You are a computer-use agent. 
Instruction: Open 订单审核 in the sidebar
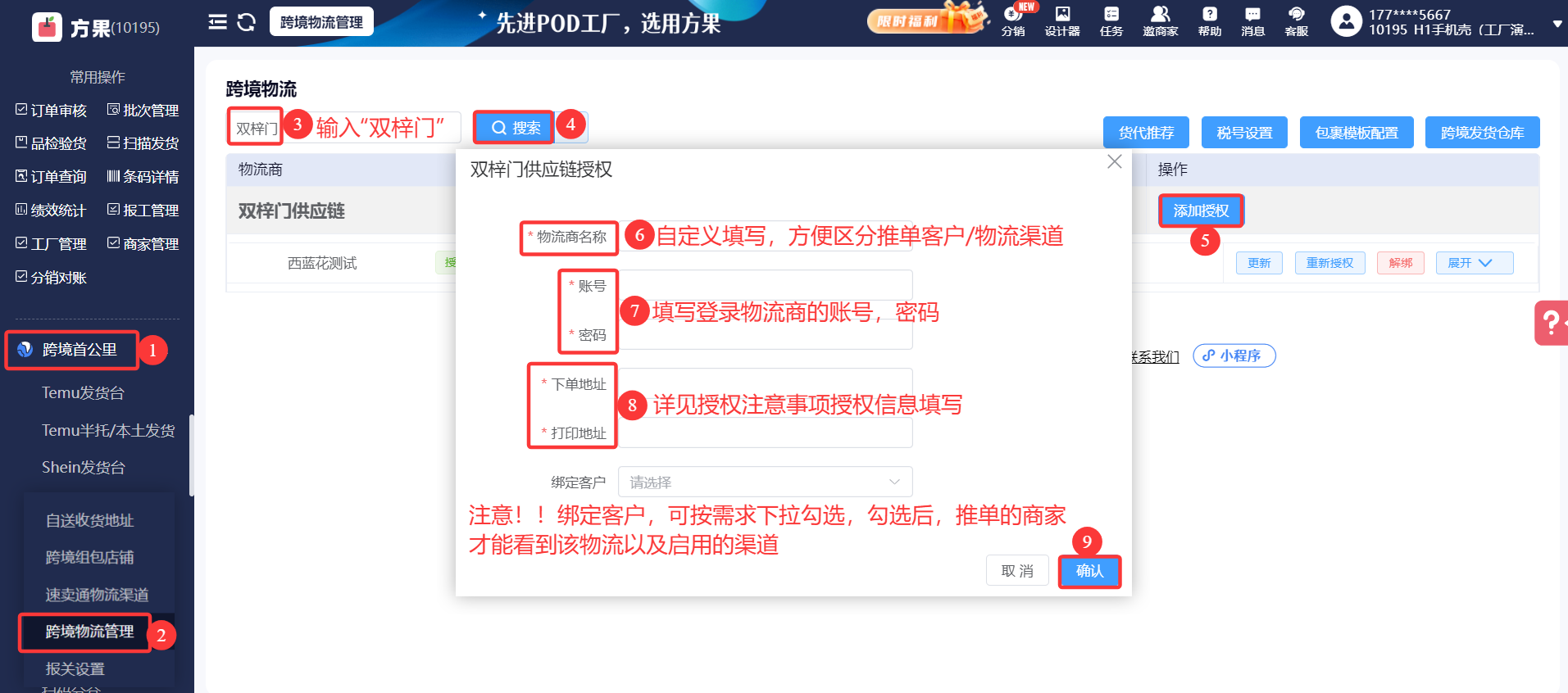51,111
